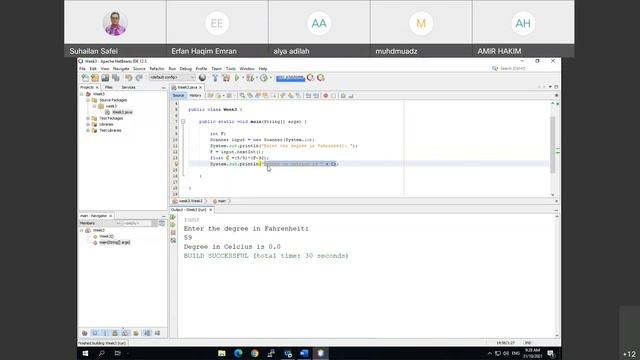Image resolution: width=640 pixels, height=360 pixels.
Task: Click the red Start Macro Recording icon
Action: pyautogui.click(x=326, y=96)
